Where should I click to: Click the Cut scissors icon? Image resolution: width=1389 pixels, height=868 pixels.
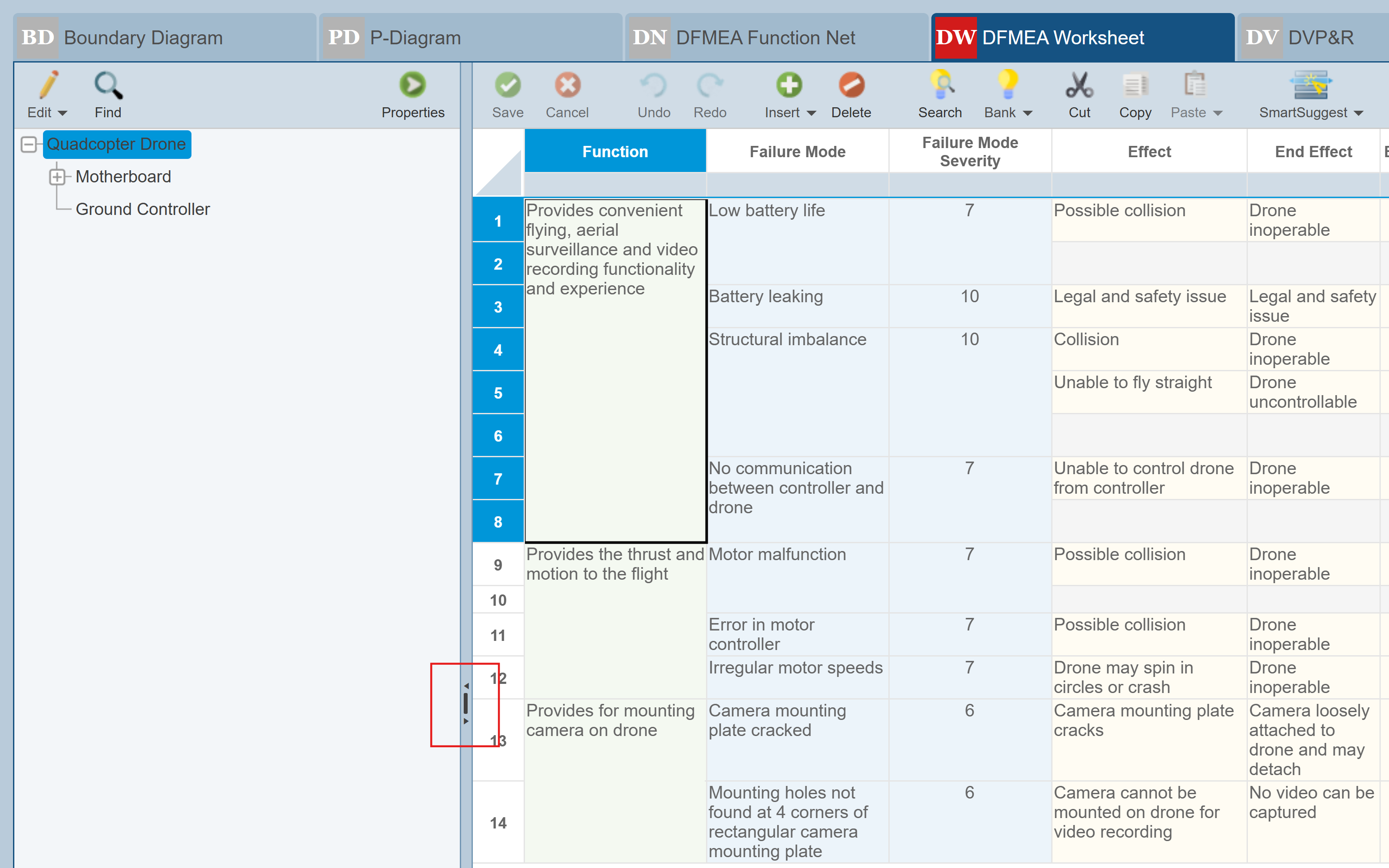[x=1079, y=86]
